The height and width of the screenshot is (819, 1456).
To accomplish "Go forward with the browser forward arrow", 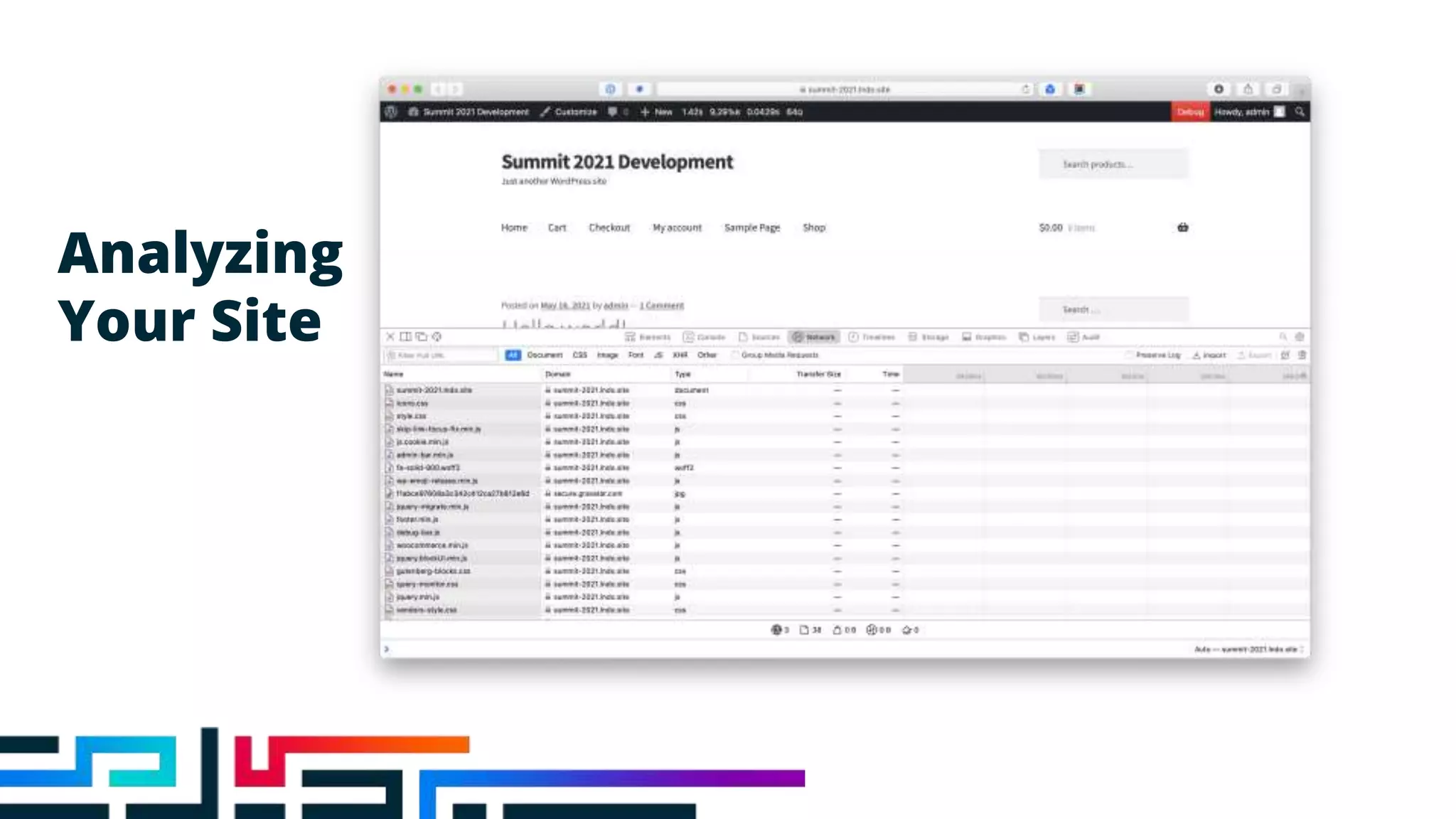I will (x=455, y=89).
